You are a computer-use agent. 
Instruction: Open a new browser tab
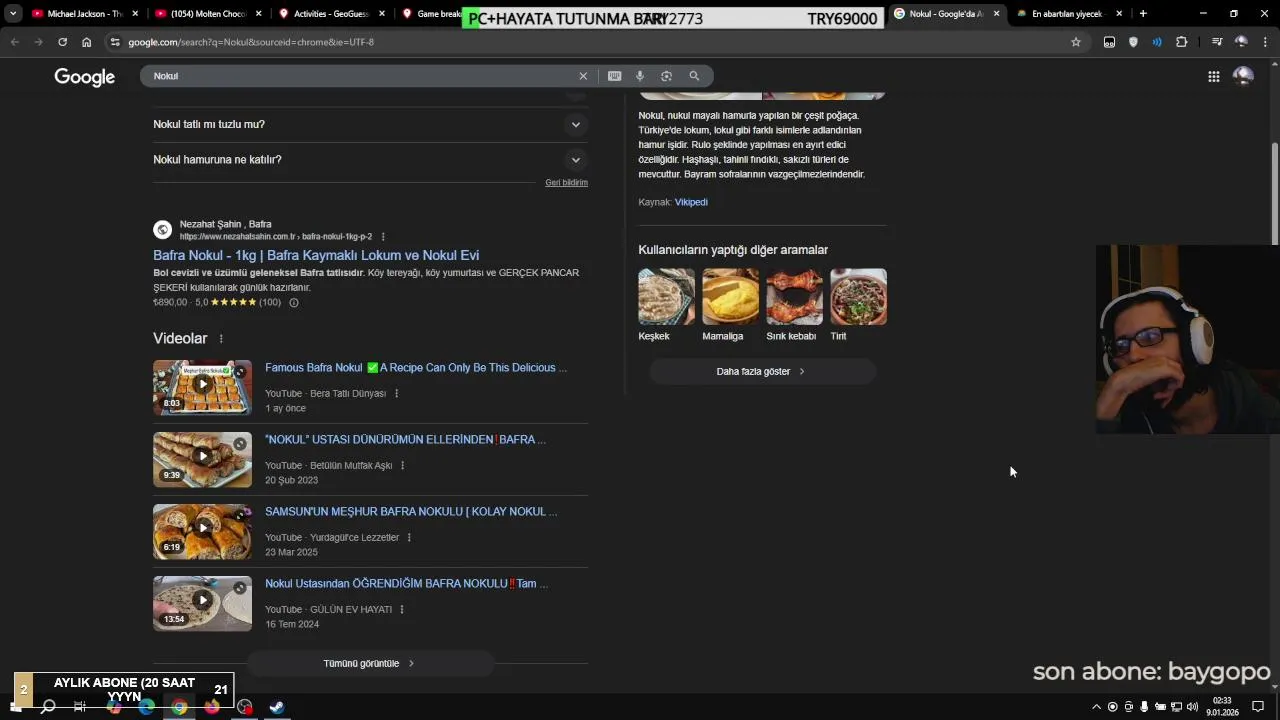point(1143,14)
